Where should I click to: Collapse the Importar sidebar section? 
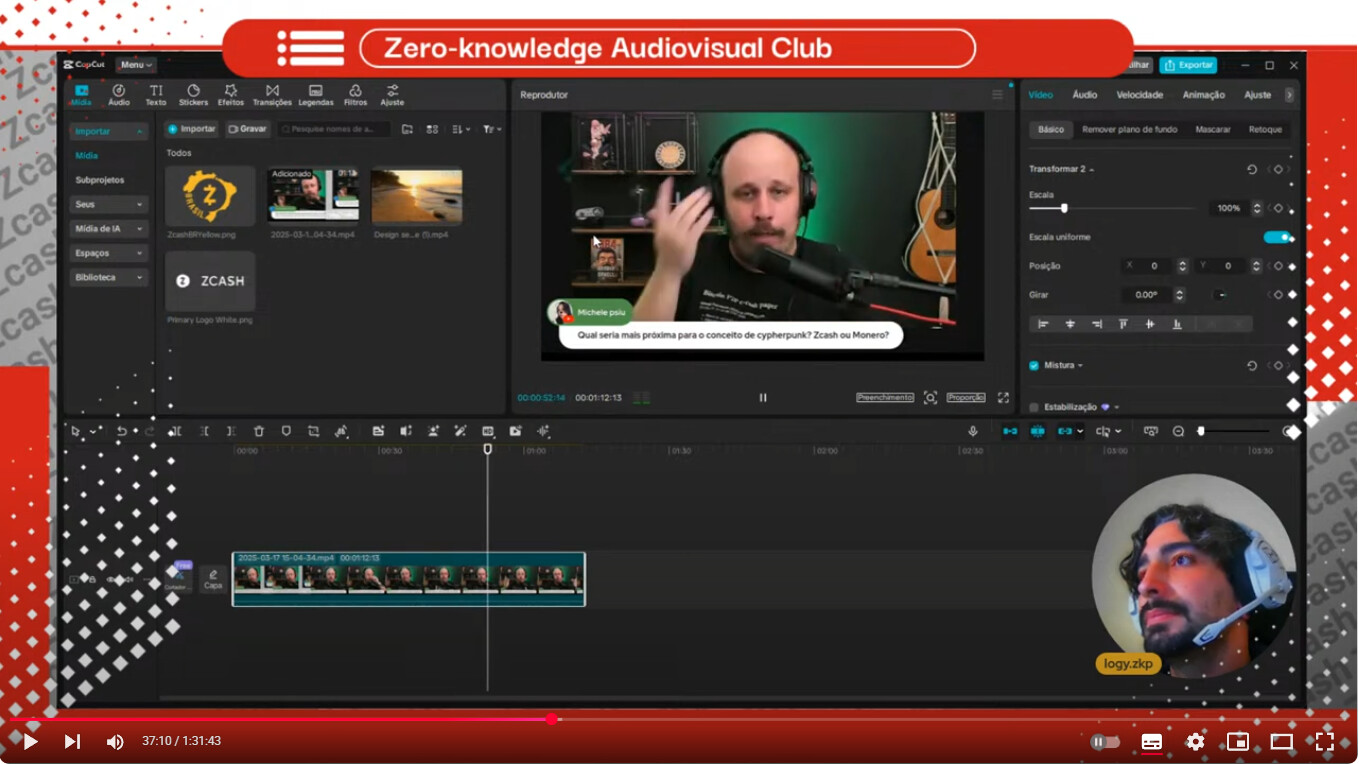(108, 131)
